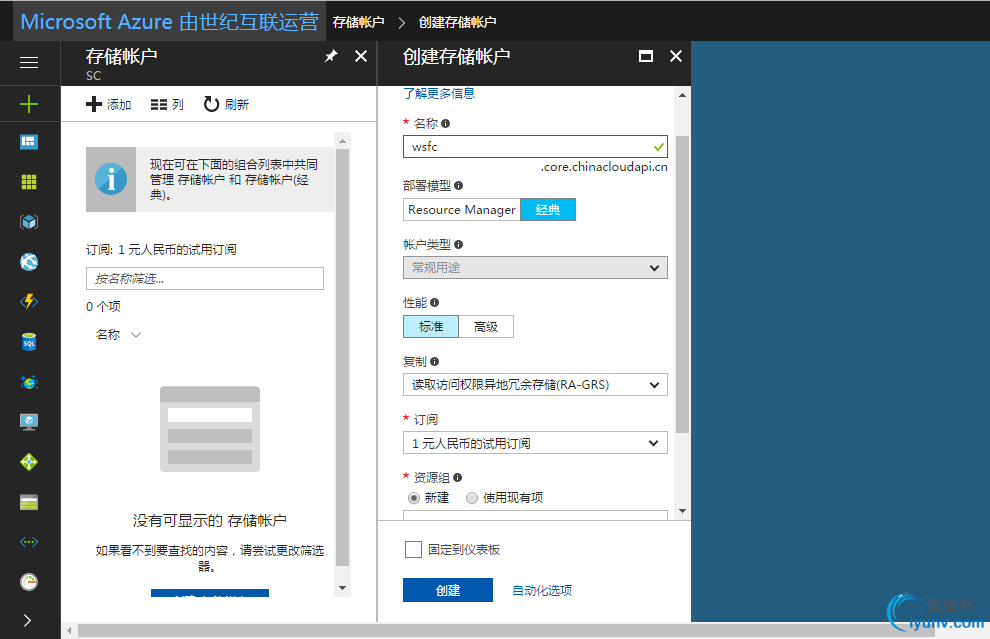Click the info icon beside 帐户类型
Image resolution: width=990 pixels, height=639 pixels.
point(458,244)
